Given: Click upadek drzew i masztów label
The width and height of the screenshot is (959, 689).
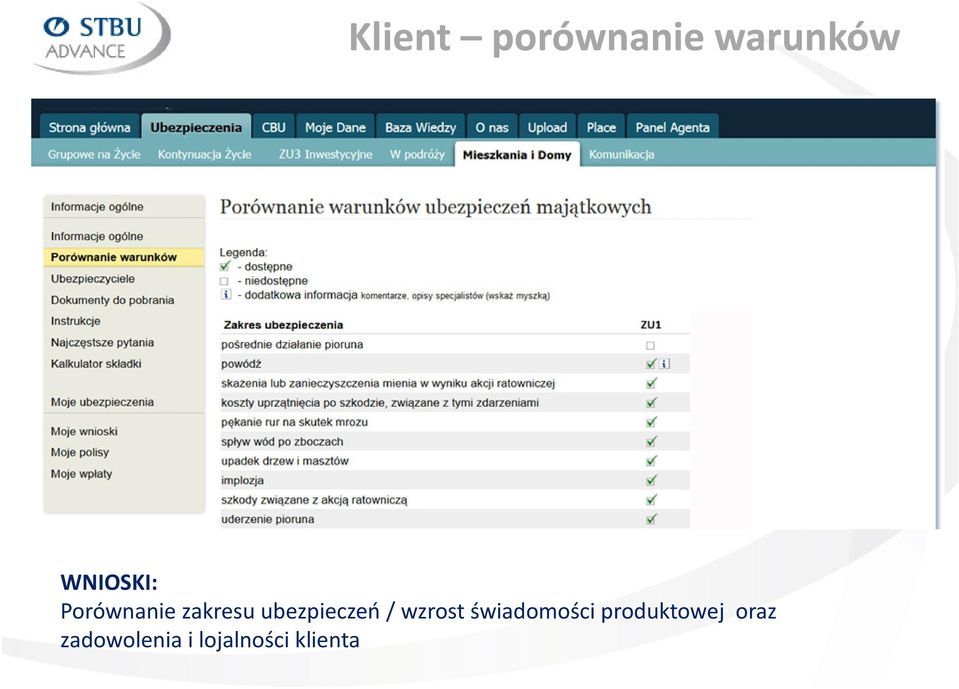Looking at the screenshot, I should point(284,461).
